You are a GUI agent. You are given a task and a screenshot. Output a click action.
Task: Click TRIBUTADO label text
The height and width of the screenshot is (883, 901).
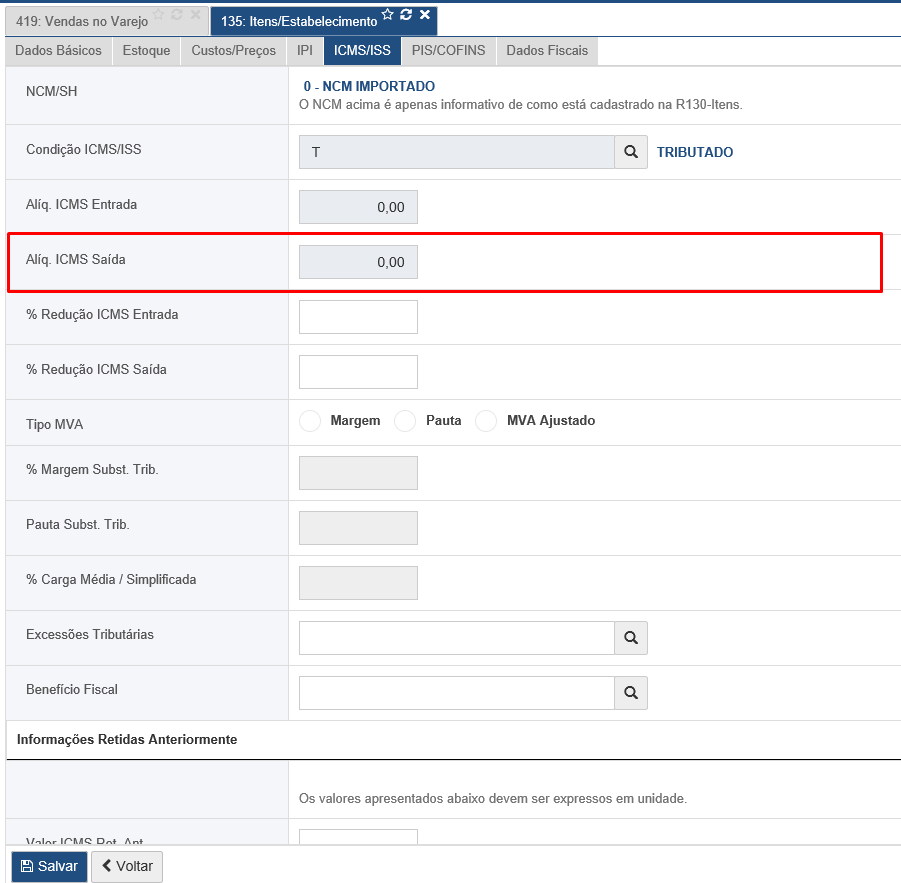(695, 152)
